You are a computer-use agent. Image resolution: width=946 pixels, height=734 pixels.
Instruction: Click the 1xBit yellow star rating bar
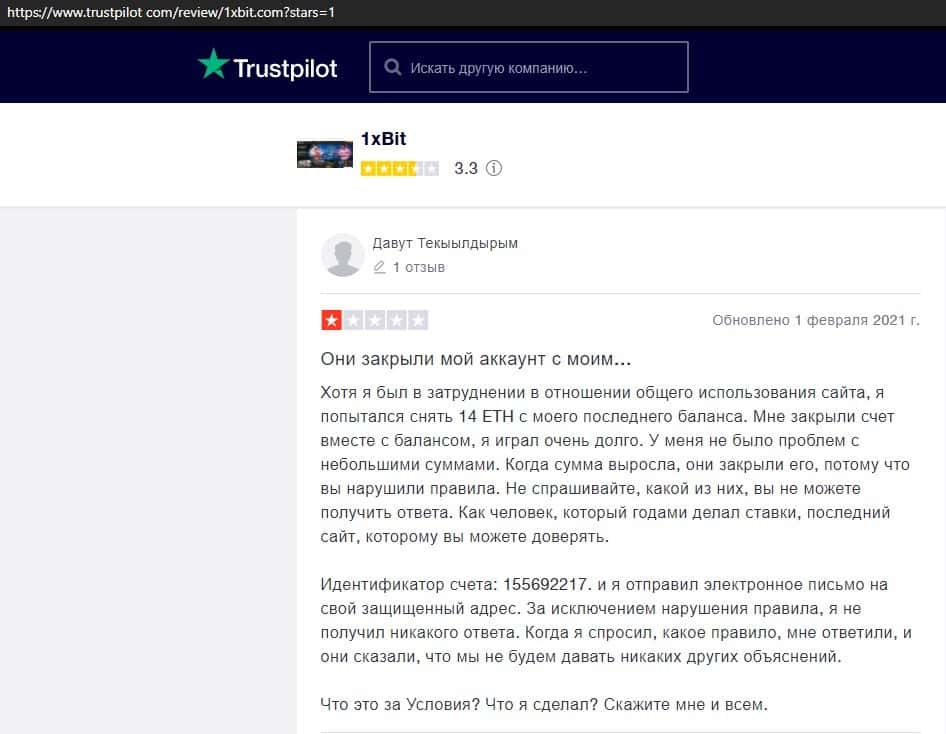pos(399,169)
